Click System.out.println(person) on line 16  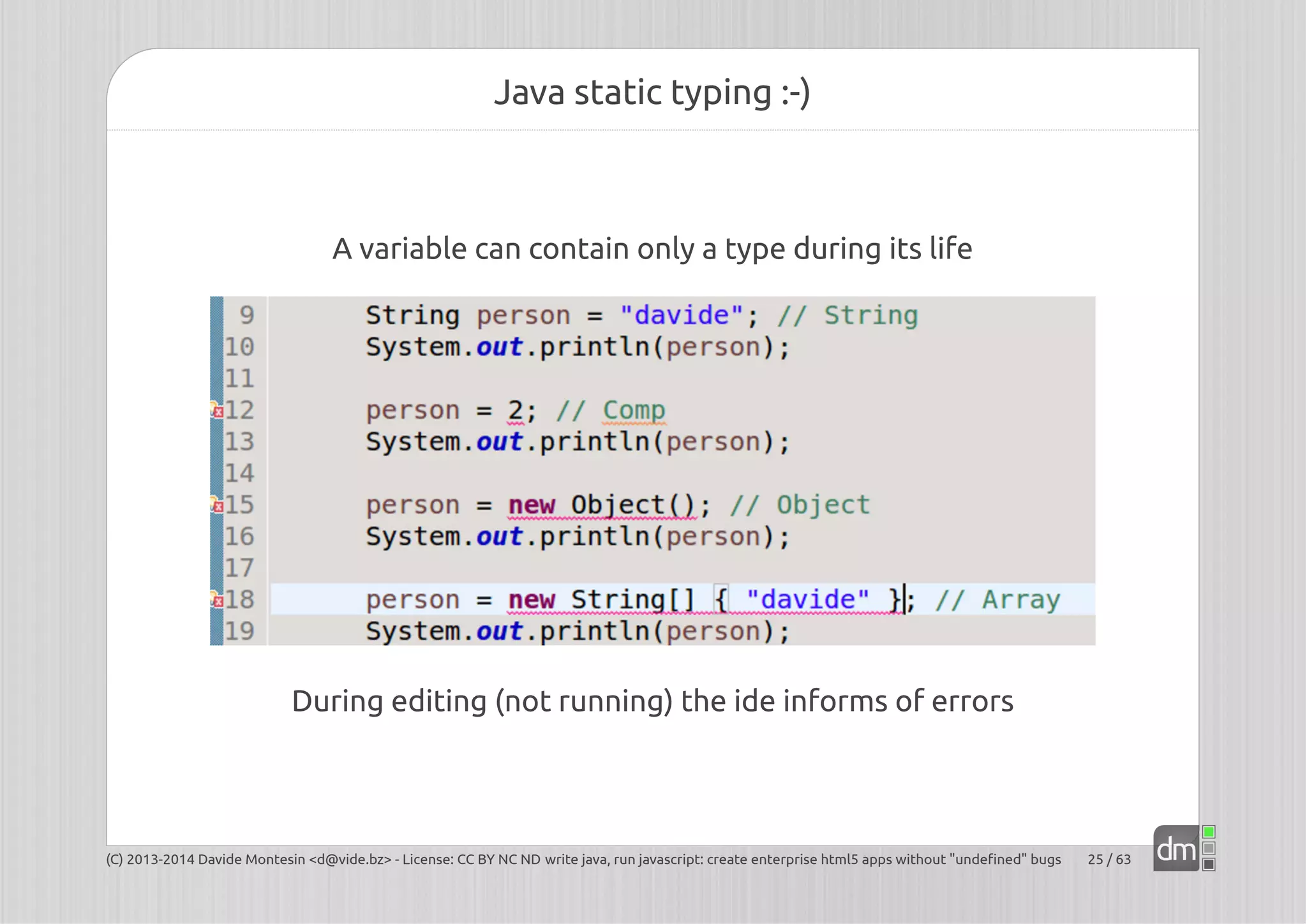tap(578, 537)
